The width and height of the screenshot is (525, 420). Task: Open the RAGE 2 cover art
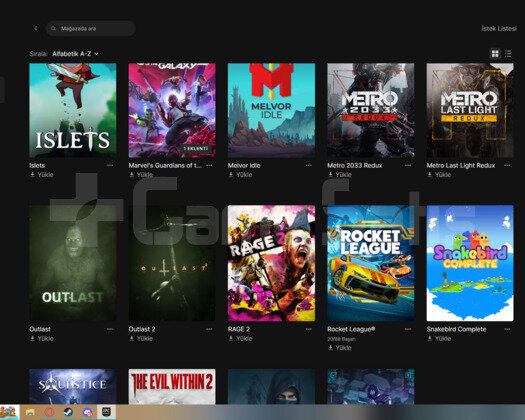point(271,263)
